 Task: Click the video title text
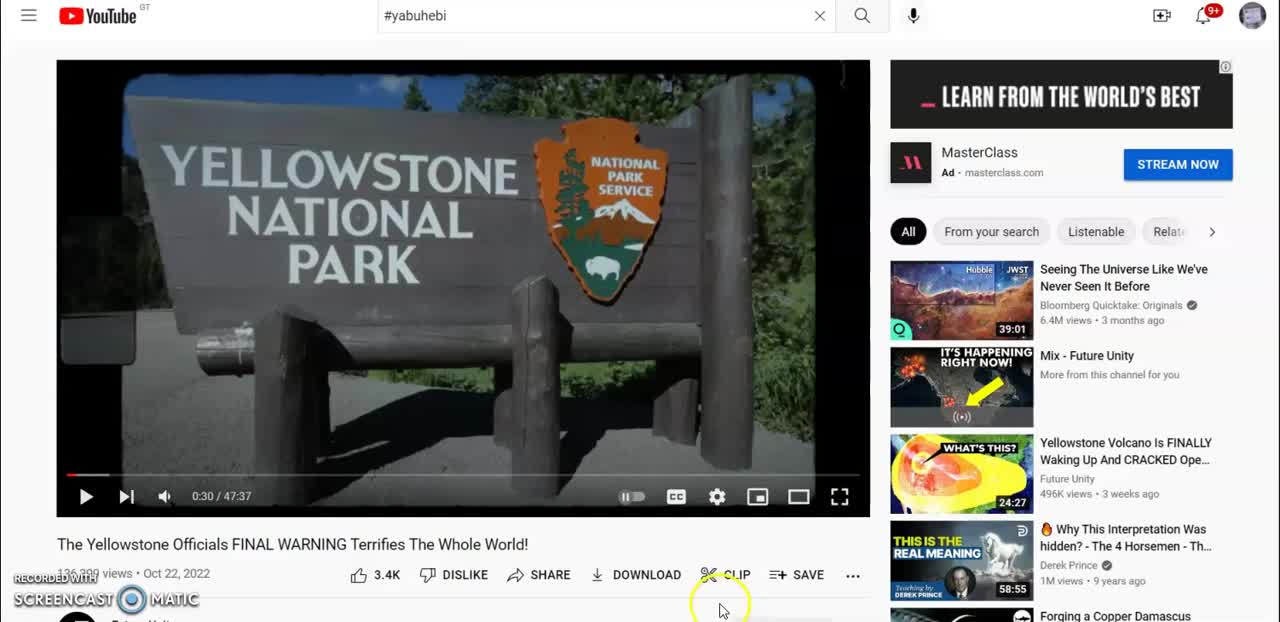click(x=292, y=544)
